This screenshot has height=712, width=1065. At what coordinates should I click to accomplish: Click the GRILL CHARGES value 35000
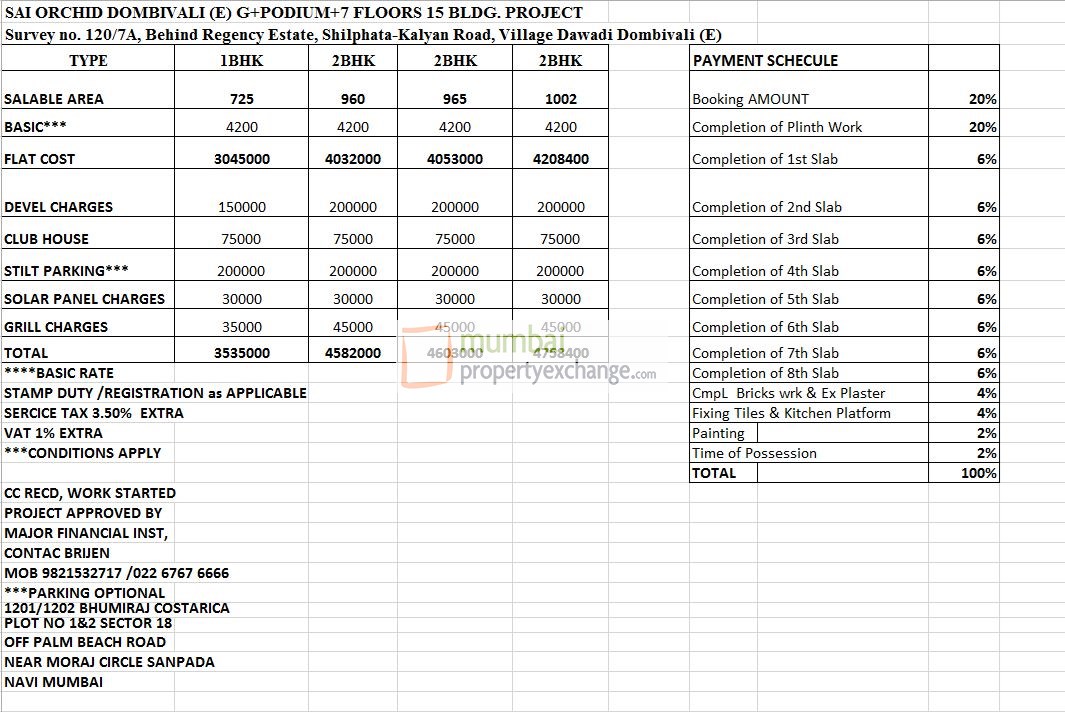pos(239,326)
